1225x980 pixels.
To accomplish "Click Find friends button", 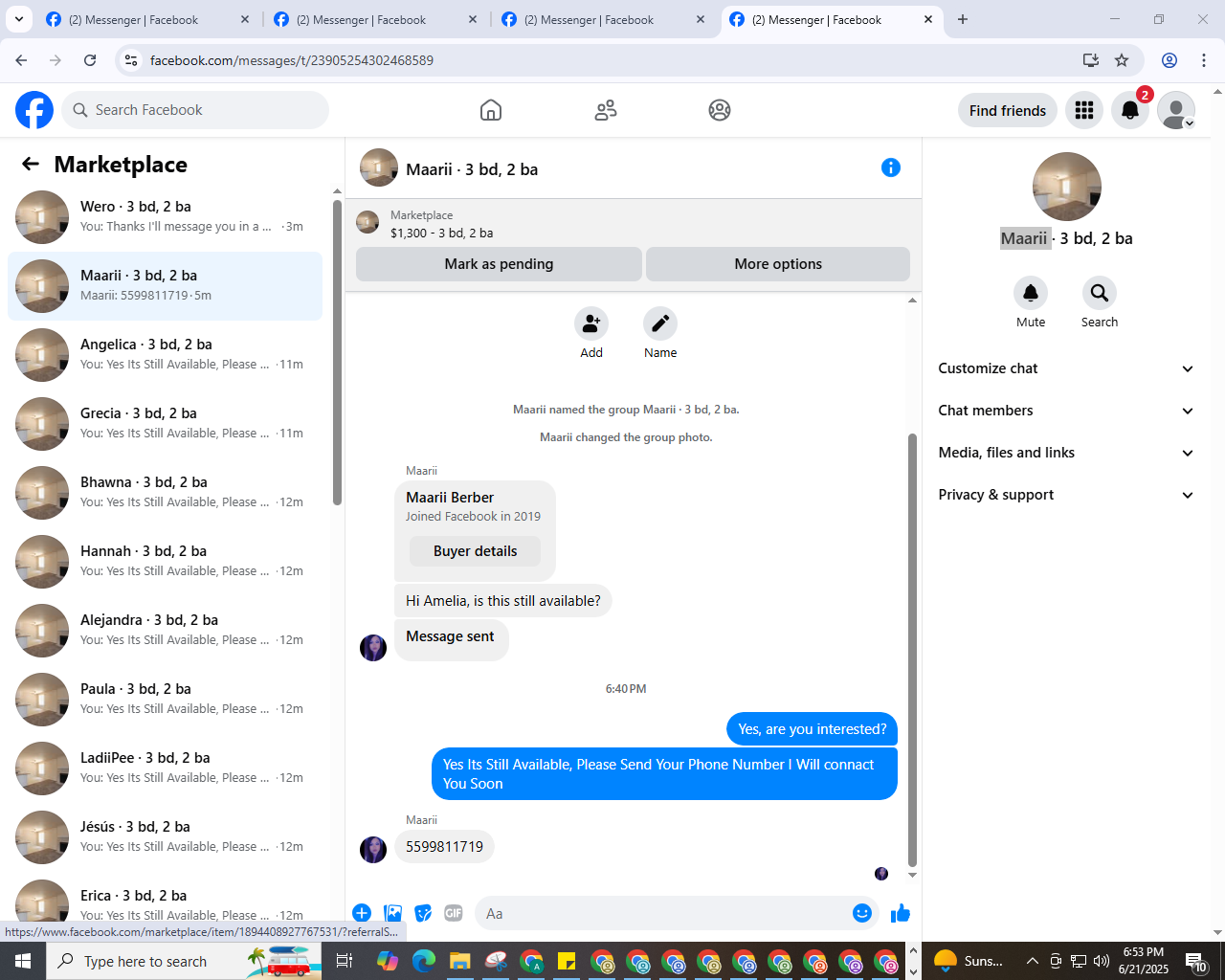I will 1008,110.
